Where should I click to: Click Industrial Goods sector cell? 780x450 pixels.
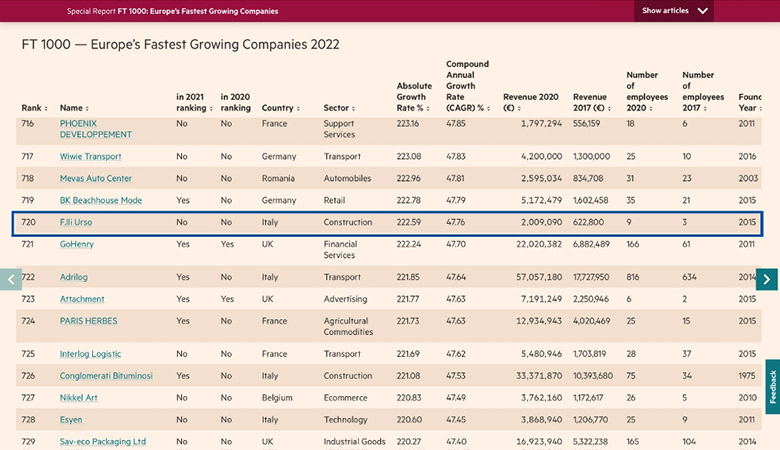[x=354, y=441]
